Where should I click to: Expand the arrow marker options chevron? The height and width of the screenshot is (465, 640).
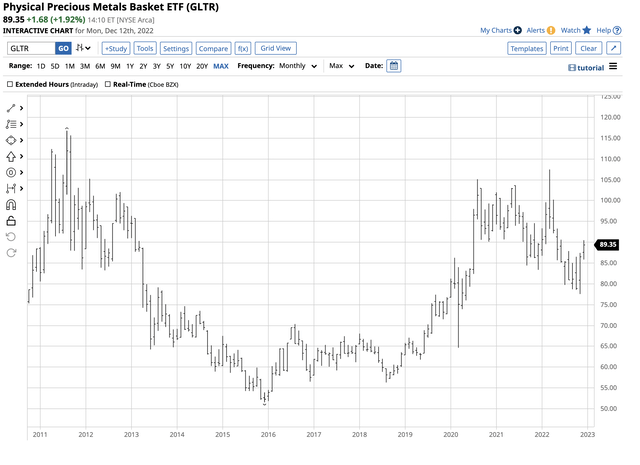click(21, 156)
